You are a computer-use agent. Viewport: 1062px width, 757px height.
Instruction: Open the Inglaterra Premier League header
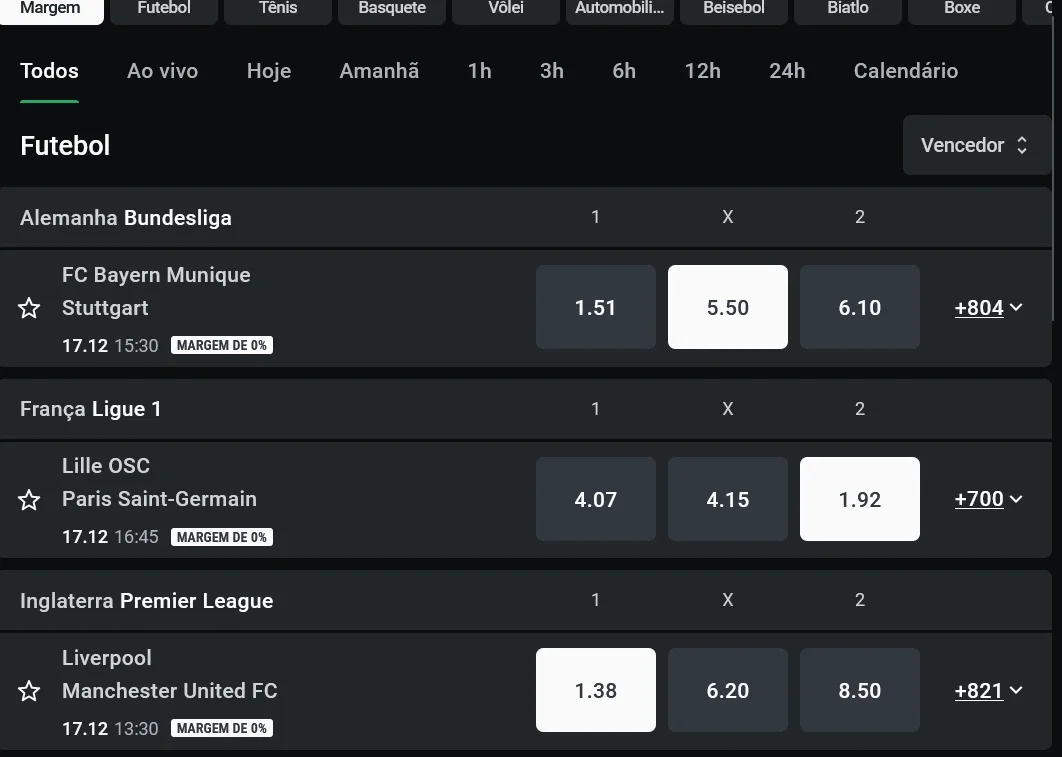[146, 601]
